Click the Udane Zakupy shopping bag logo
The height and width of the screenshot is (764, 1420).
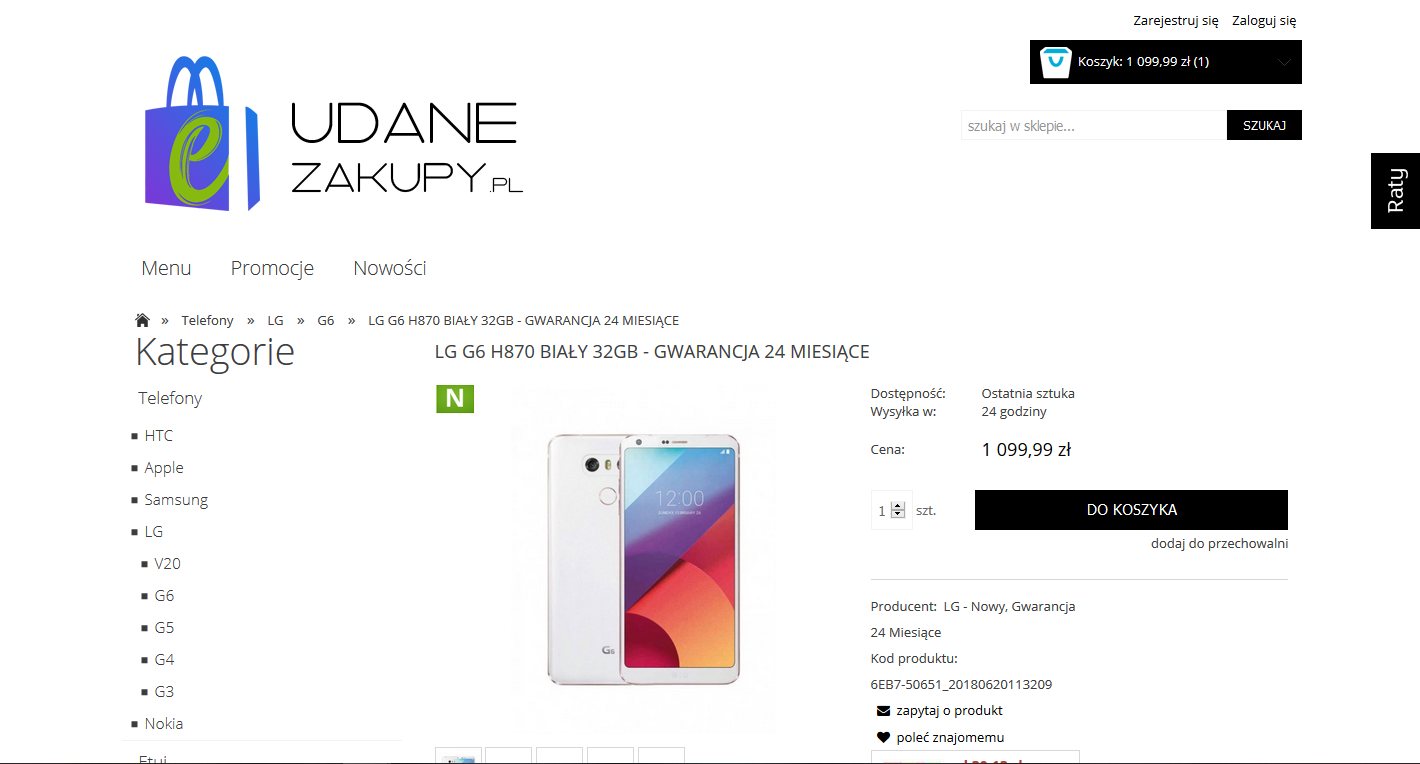(x=202, y=134)
